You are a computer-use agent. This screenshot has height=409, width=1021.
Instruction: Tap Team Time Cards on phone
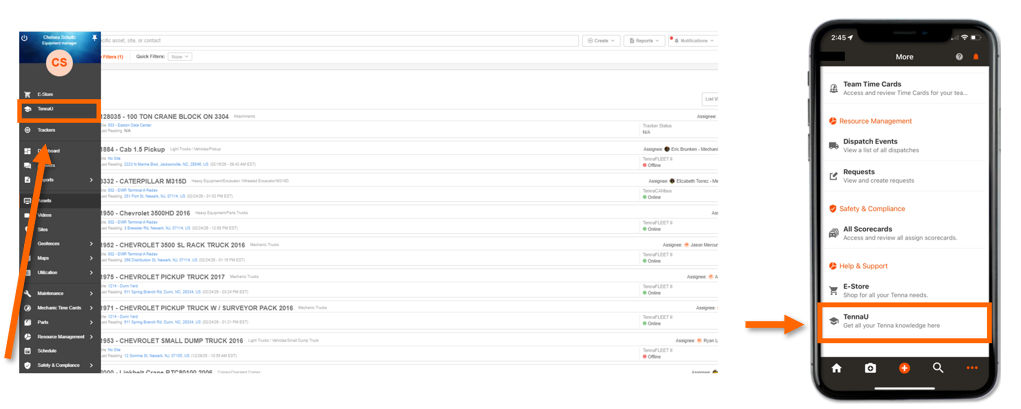coord(904,89)
